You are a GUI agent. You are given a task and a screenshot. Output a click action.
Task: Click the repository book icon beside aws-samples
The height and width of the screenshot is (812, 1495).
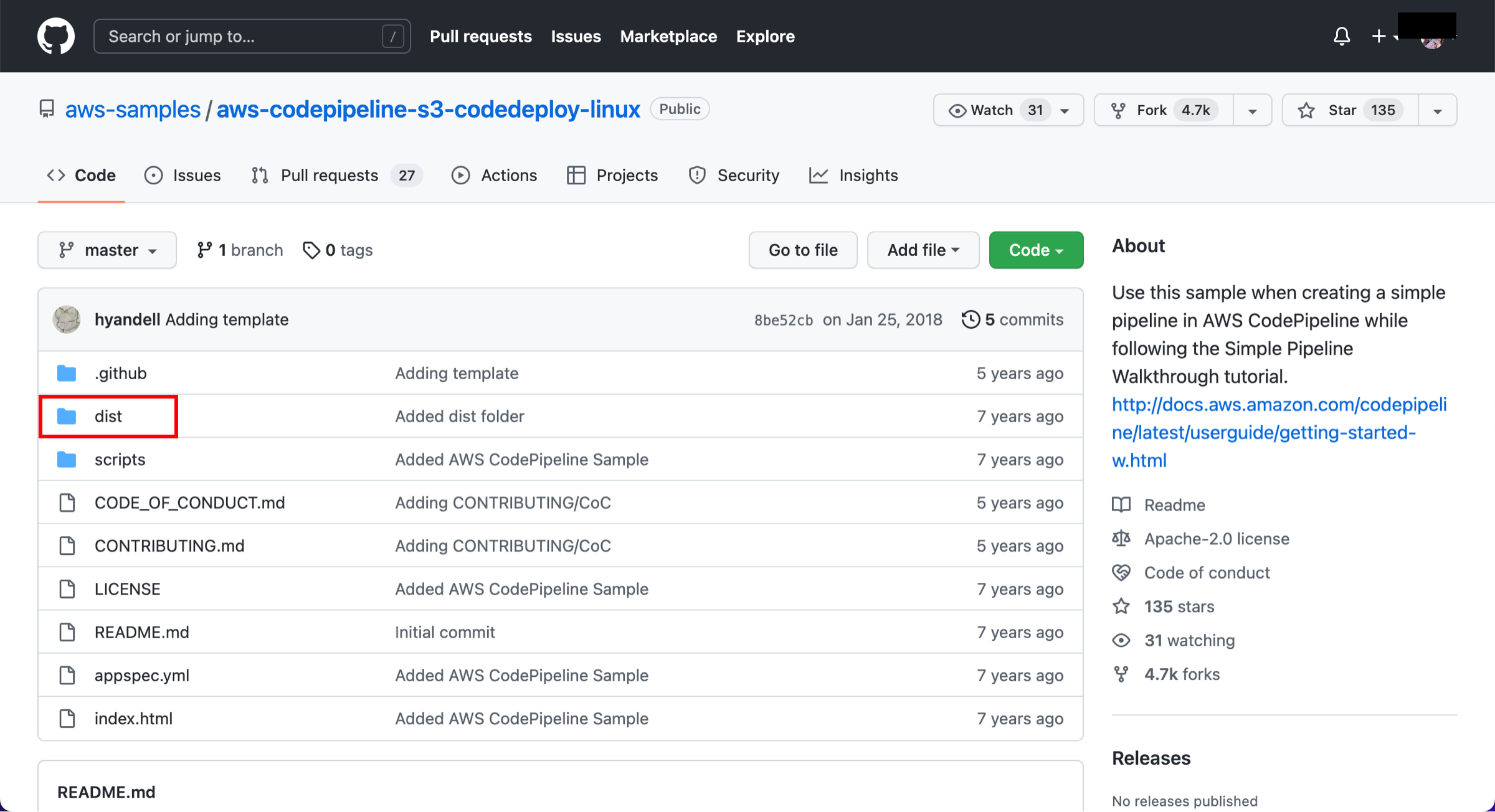pos(47,109)
